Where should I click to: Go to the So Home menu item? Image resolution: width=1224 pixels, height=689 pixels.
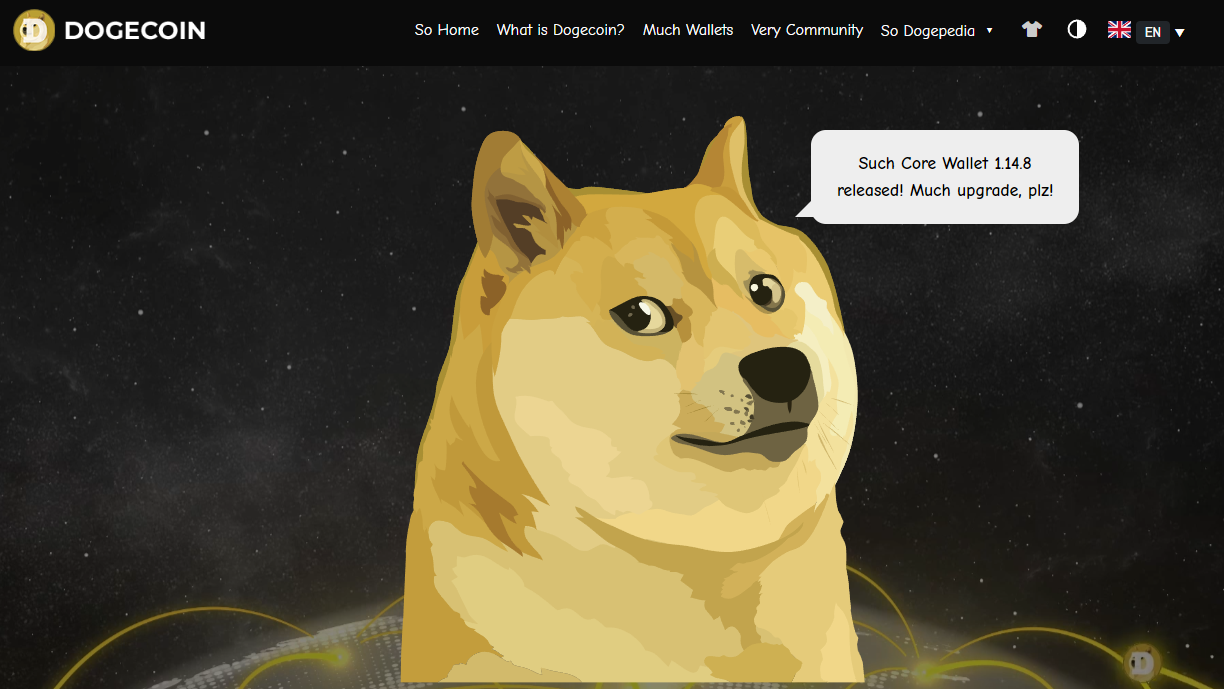(x=447, y=30)
